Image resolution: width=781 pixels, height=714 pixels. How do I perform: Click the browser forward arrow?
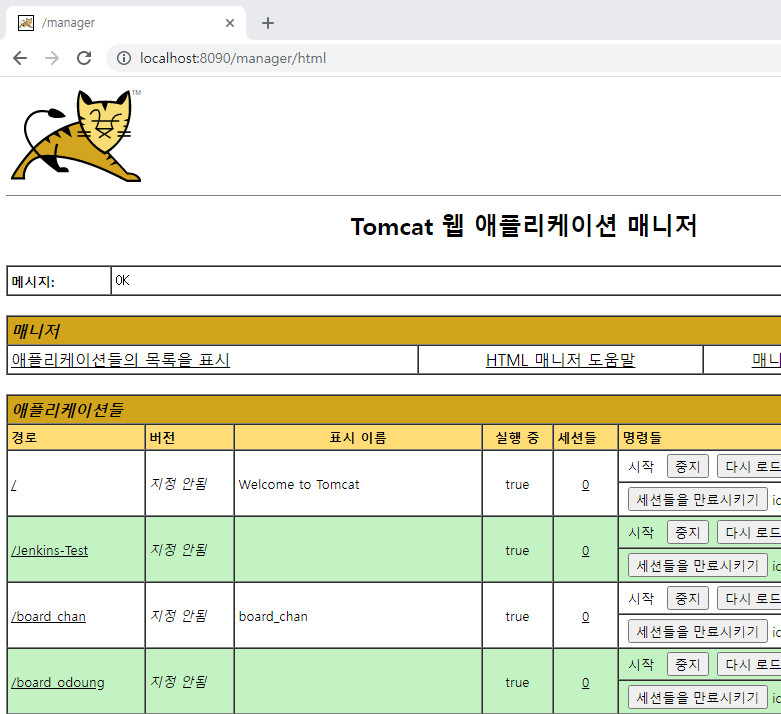click(52, 58)
